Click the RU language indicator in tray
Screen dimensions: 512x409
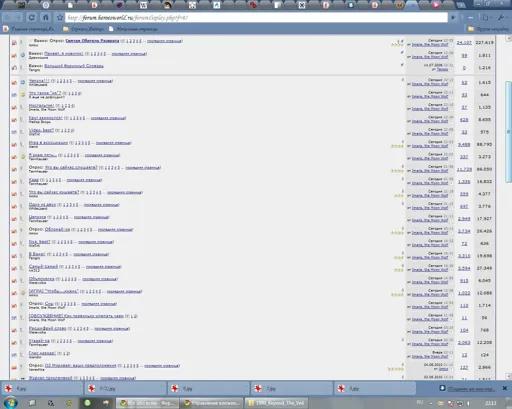pyautogui.click(x=420, y=402)
